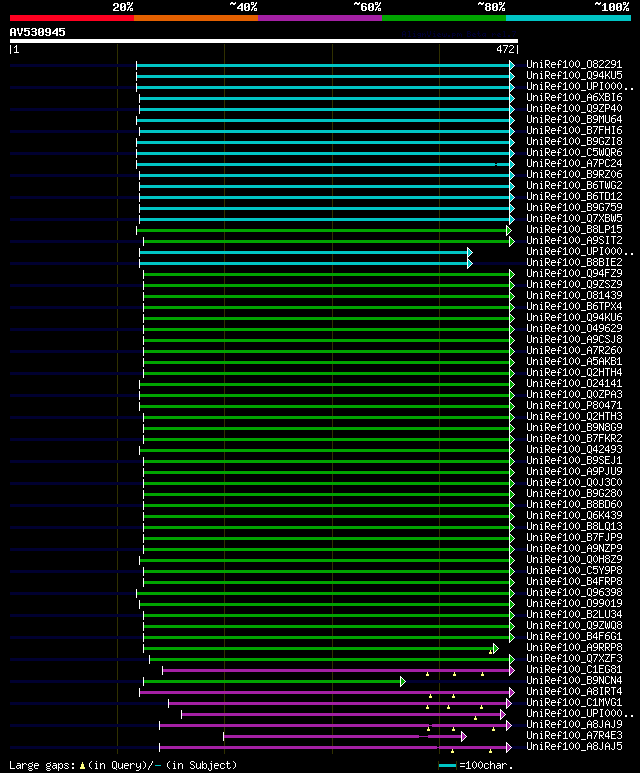The width and height of the screenshot is (640, 773).
Task: Open hit UniRef100_Q9ZP40
Action: click(x=574, y=108)
